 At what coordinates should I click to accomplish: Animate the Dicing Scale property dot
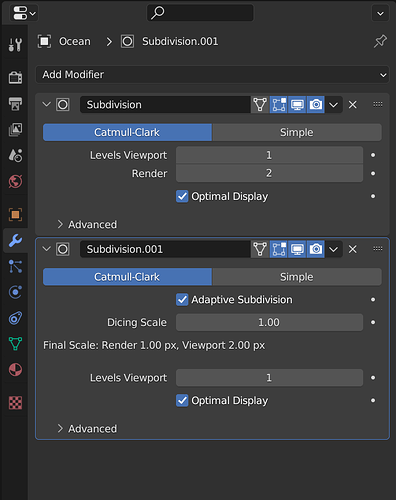373,322
